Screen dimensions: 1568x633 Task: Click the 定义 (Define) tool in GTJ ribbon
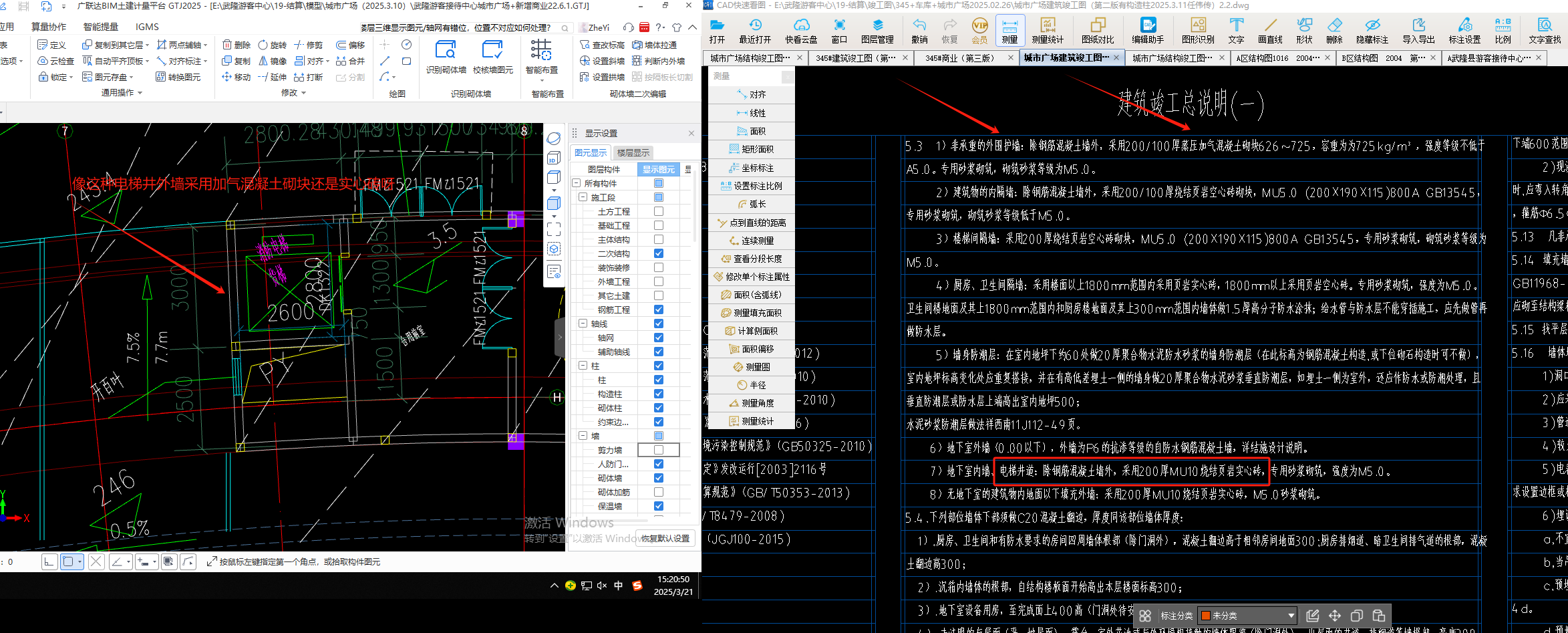pos(52,45)
